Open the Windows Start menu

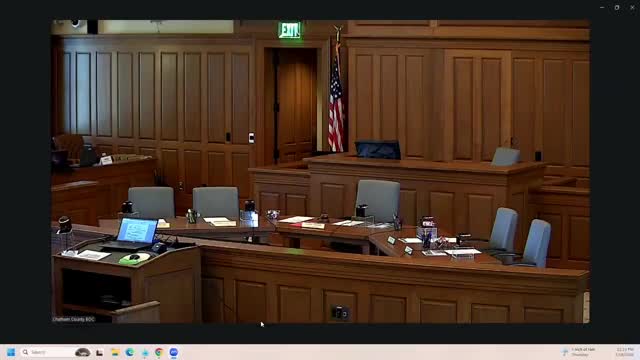[11, 352]
